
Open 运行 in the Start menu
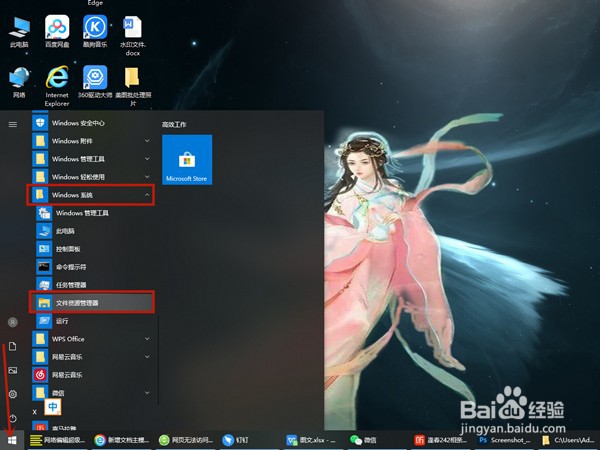[93, 321]
